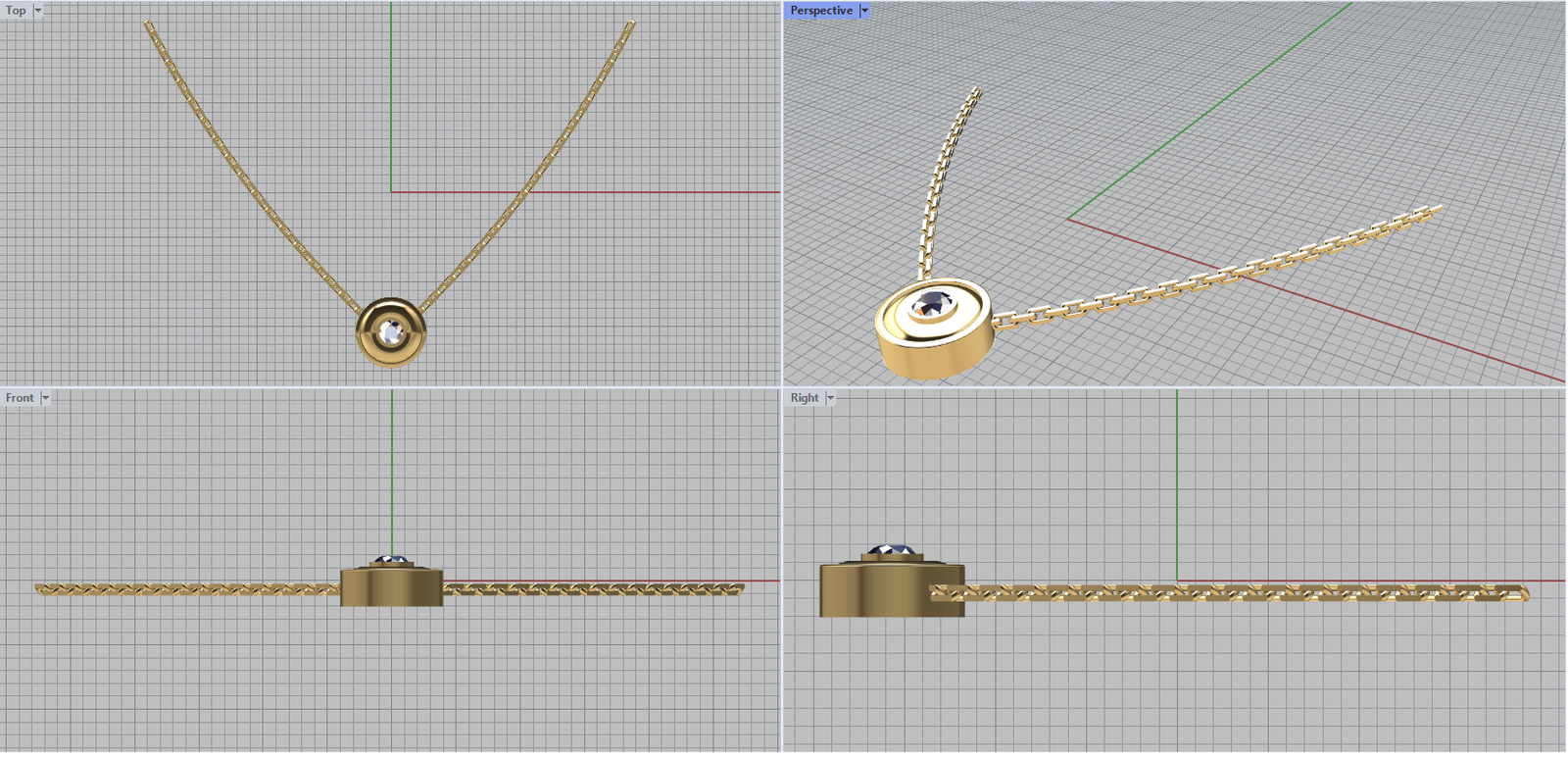Pick the long chain in Perspective view
The width and height of the screenshot is (1568, 757).
pos(1225,276)
